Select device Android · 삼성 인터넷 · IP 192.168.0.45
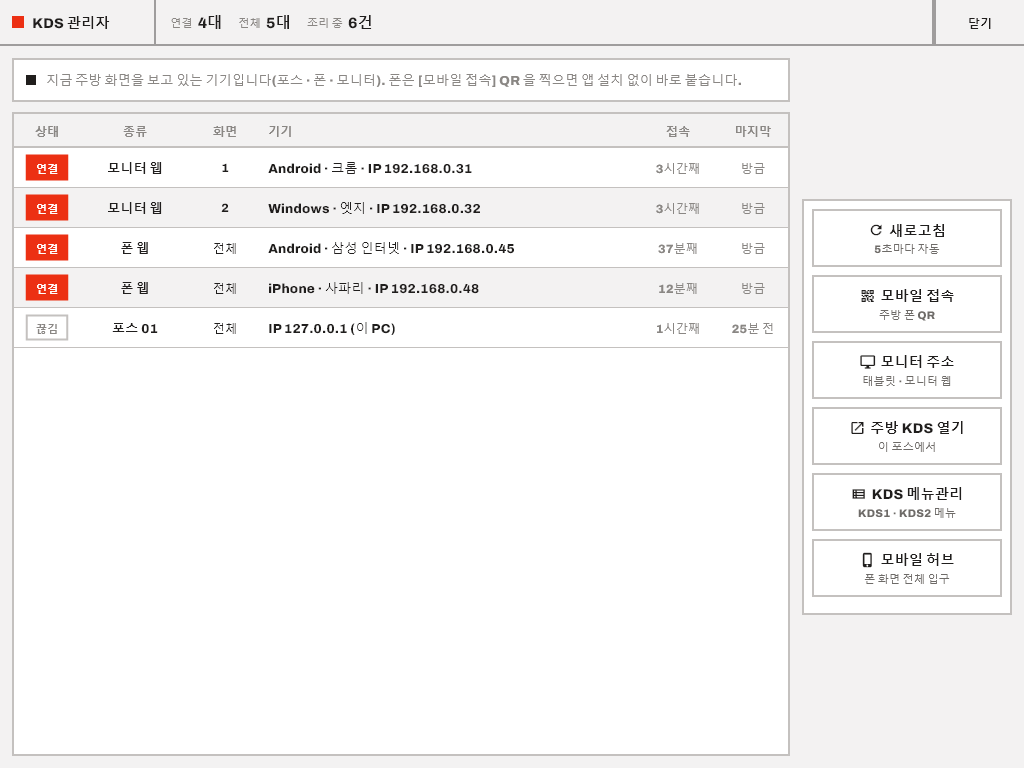Viewport: 1024px width, 768px height. pos(401,248)
